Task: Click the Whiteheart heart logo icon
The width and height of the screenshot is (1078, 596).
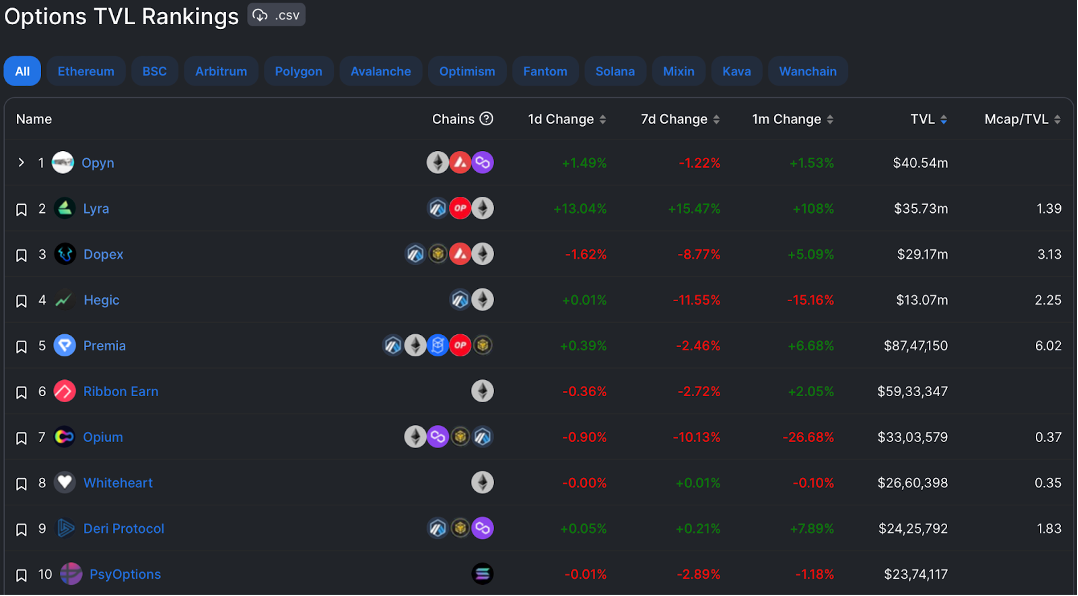Action: (65, 483)
